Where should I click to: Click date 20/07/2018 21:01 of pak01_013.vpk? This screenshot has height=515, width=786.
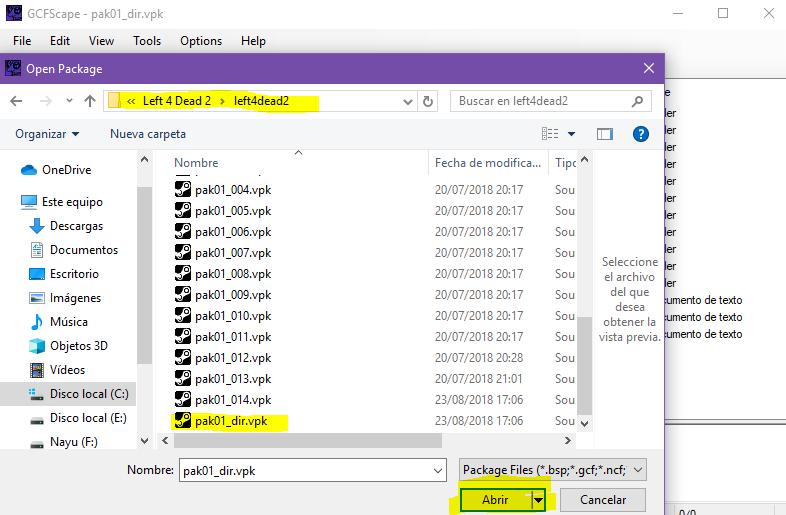[479, 379]
